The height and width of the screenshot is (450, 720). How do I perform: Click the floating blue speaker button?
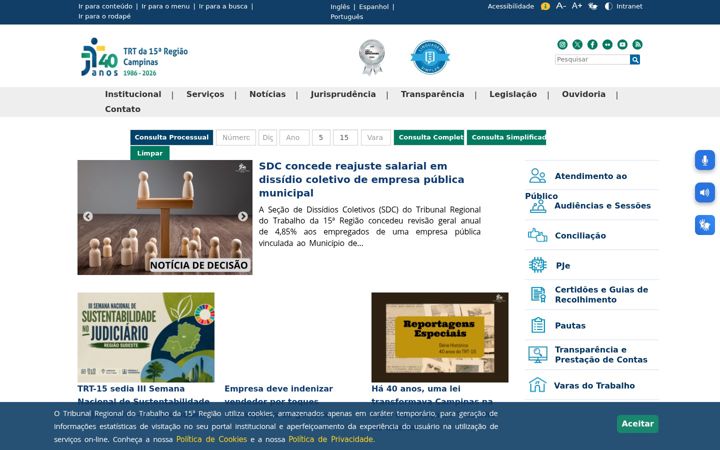click(x=704, y=192)
